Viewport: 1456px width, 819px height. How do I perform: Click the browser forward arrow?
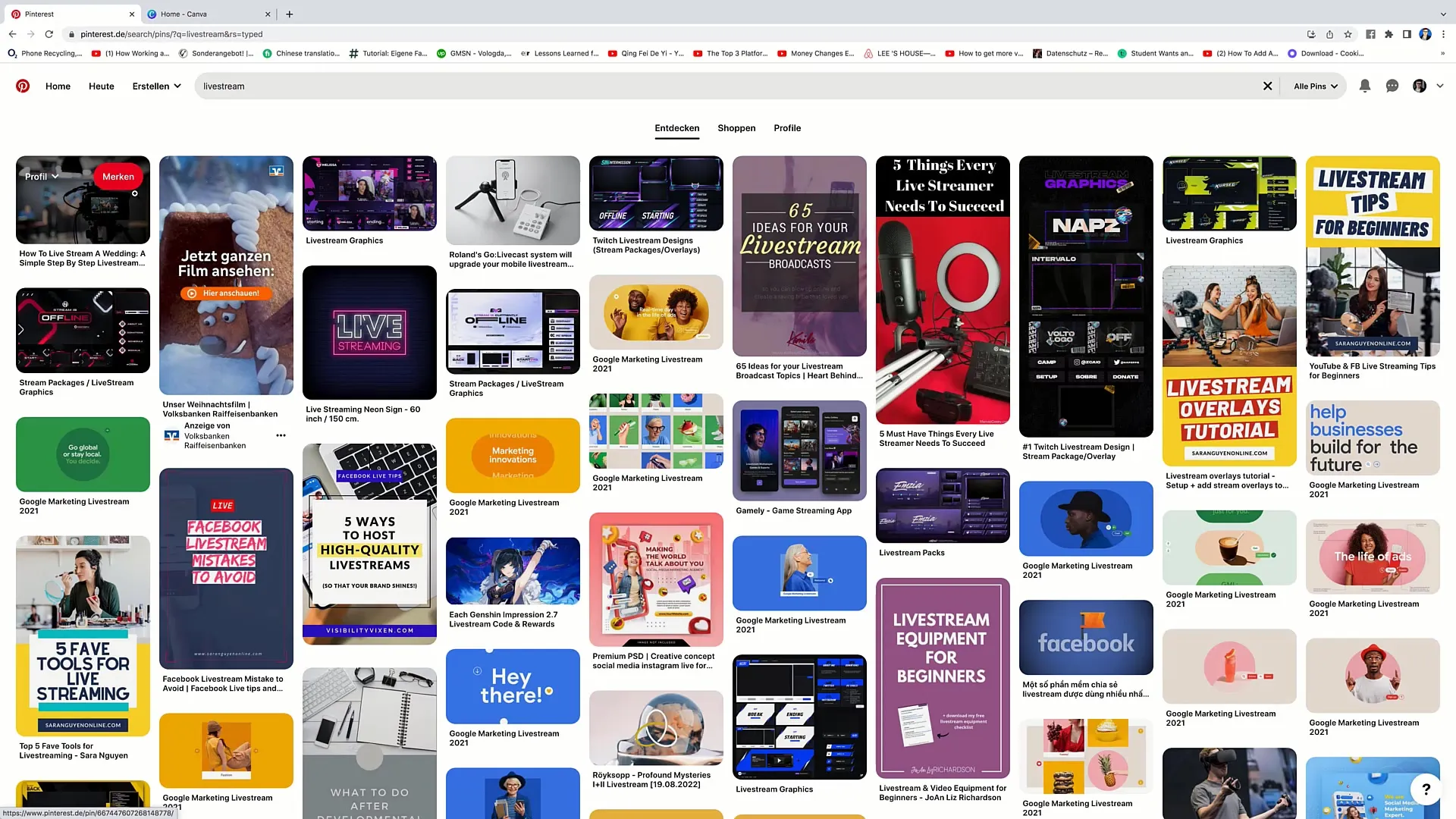click(30, 33)
